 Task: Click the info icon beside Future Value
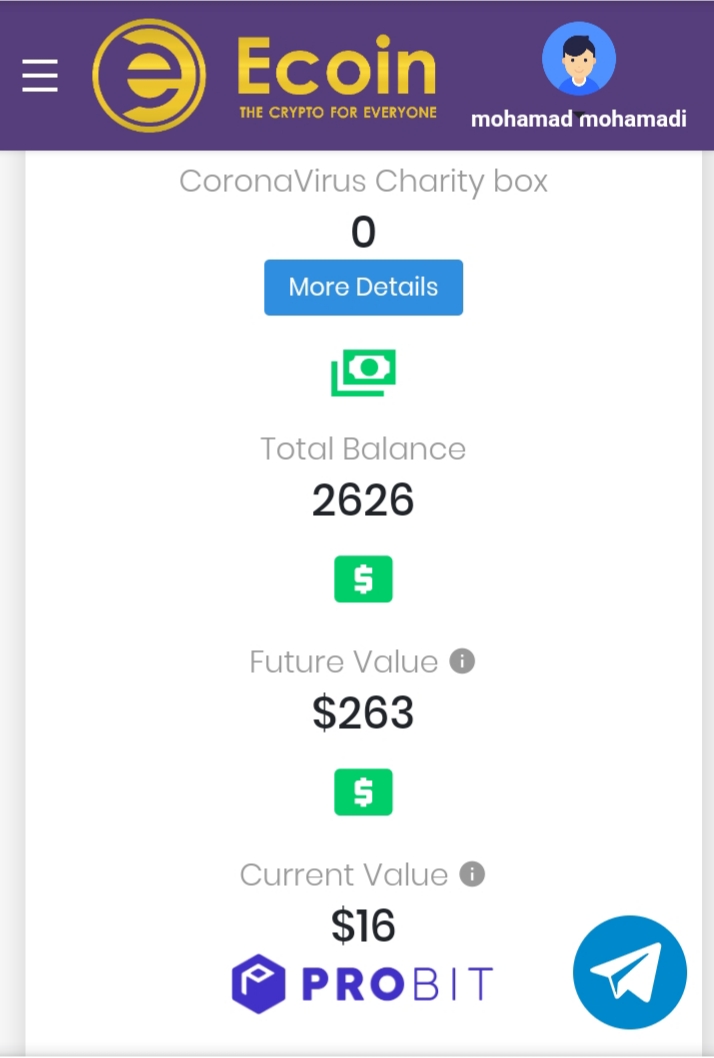tap(463, 661)
